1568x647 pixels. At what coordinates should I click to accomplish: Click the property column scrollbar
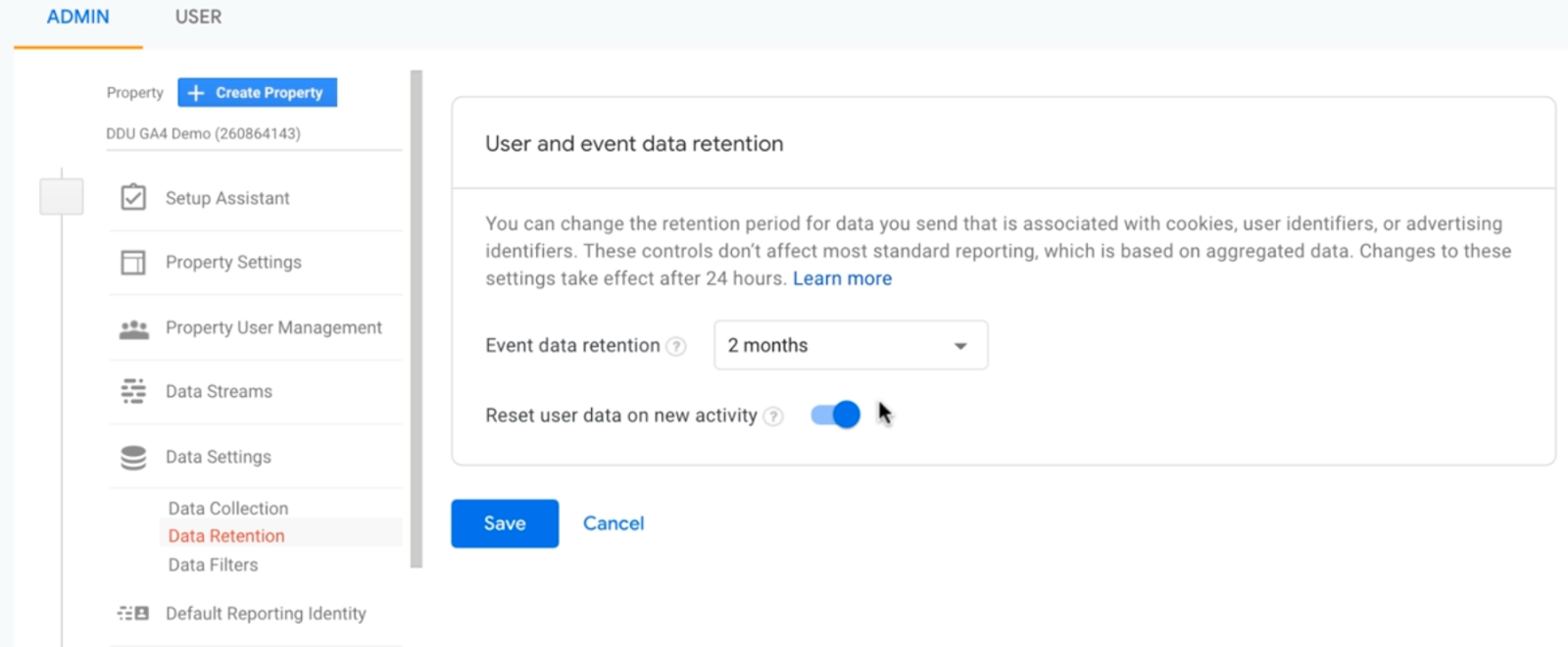(416, 319)
